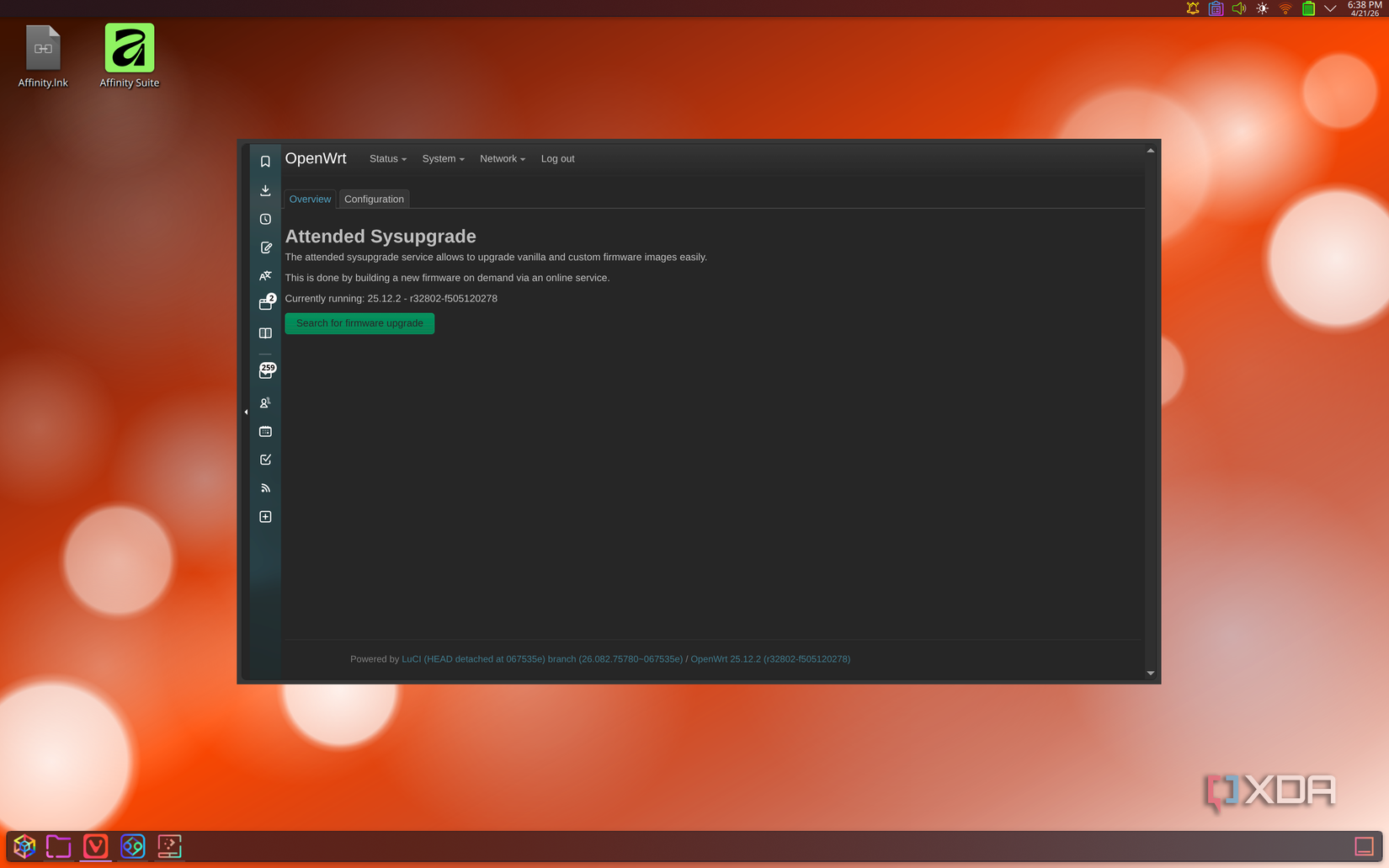This screenshot has height=868, width=1389.
Task: Click the show desktop icon in taskbar
Action: tap(1364, 846)
